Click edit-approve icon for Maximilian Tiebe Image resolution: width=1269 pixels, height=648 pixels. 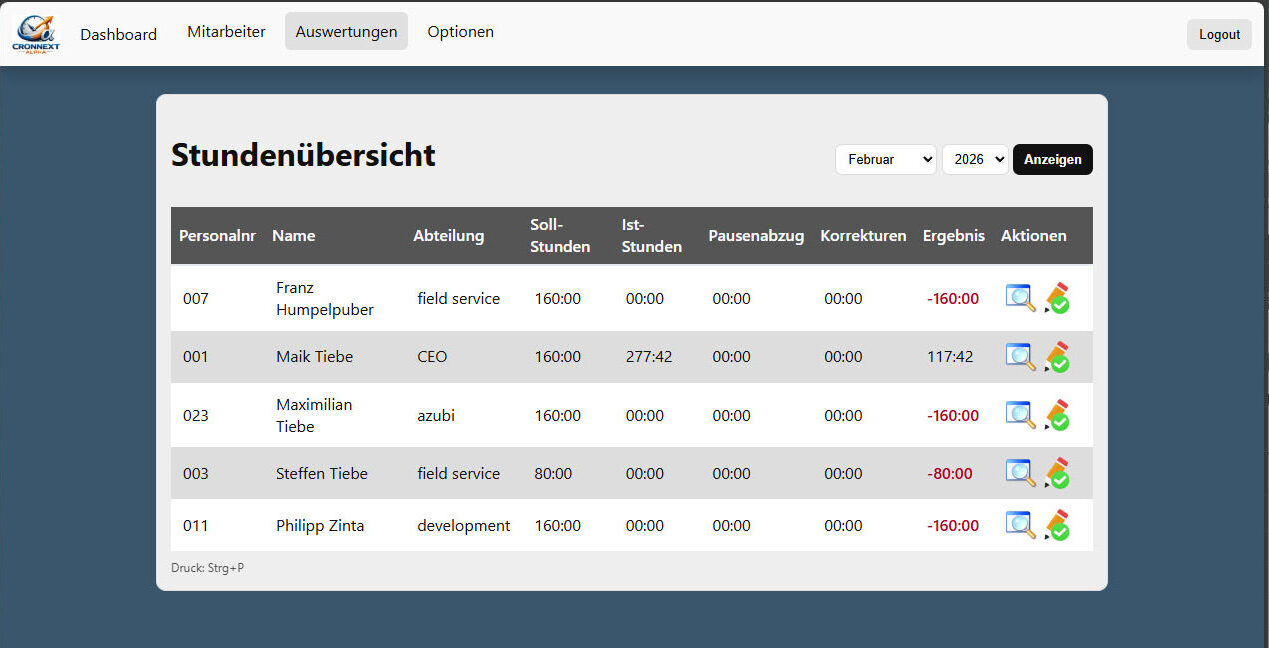[x=1057, y=415]
